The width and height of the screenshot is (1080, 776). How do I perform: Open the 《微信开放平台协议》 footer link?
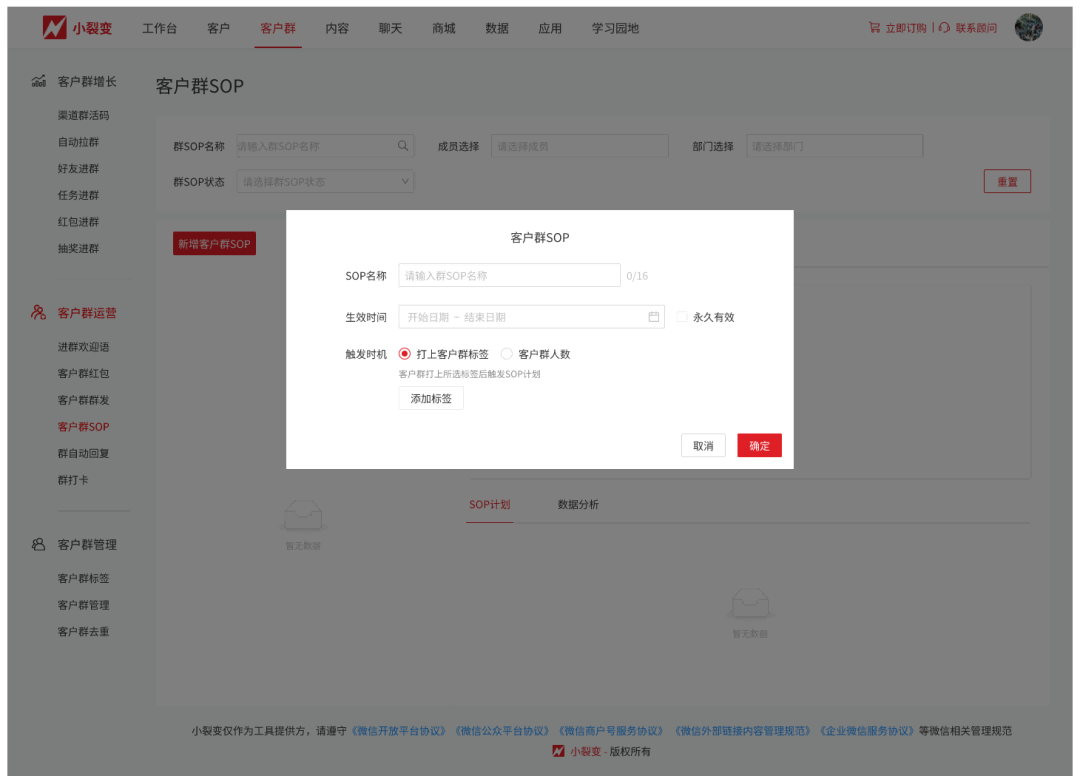click(x=399, y=731)
